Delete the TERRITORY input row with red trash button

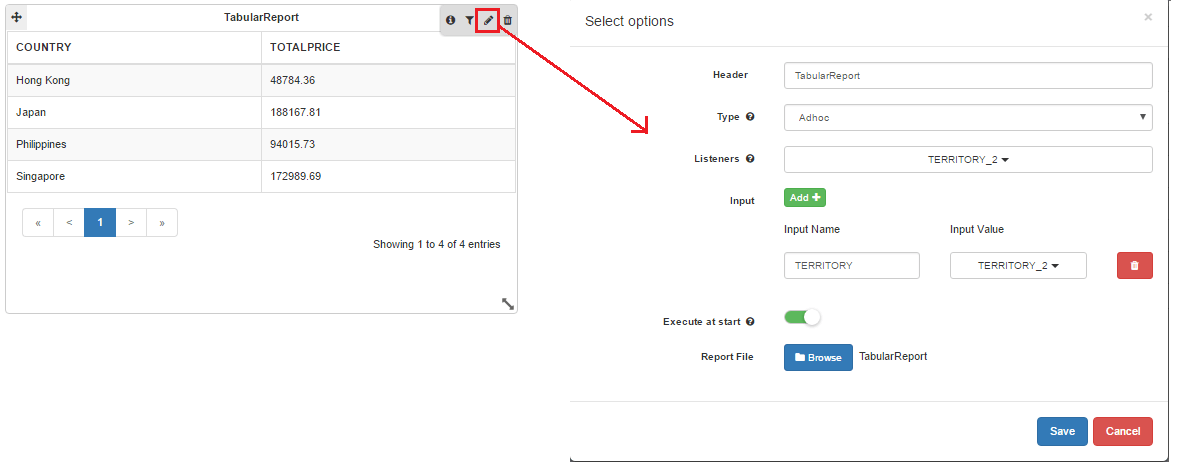(x=1135, y=265)
